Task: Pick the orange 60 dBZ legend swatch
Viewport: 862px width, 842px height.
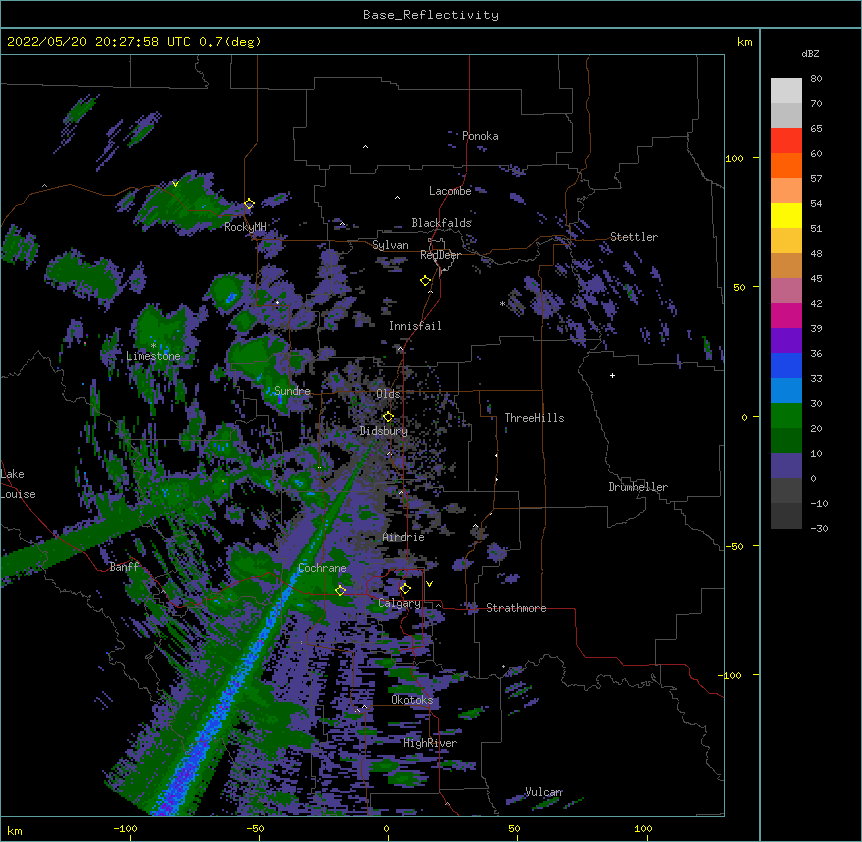Action: (786, 165)
